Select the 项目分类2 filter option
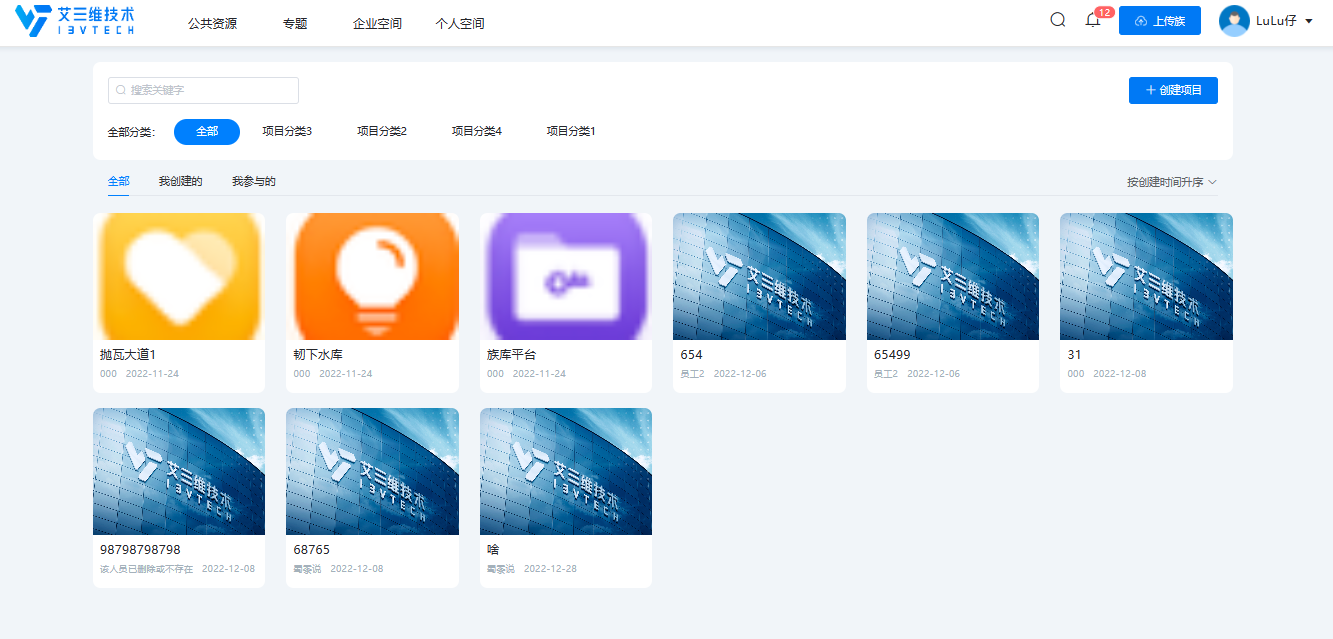1333x639 pixels. point(381,130)
